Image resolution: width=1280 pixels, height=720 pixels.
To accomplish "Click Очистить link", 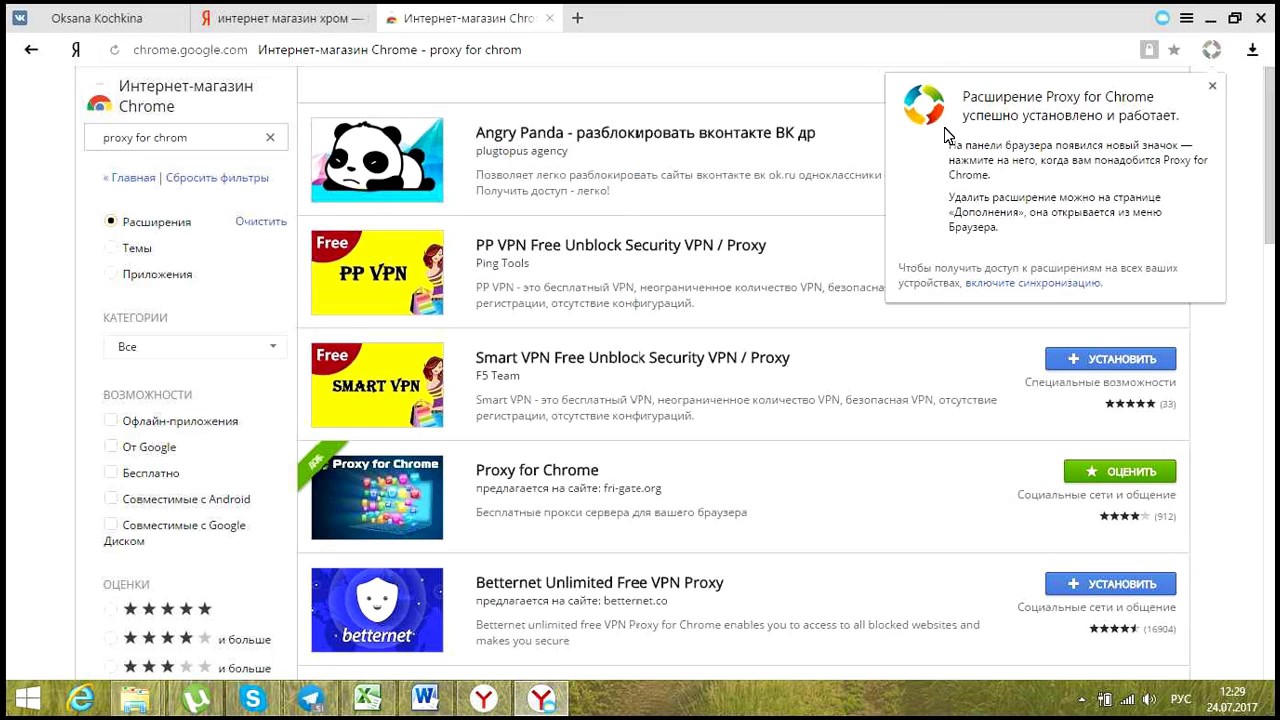I will [261, 221].
